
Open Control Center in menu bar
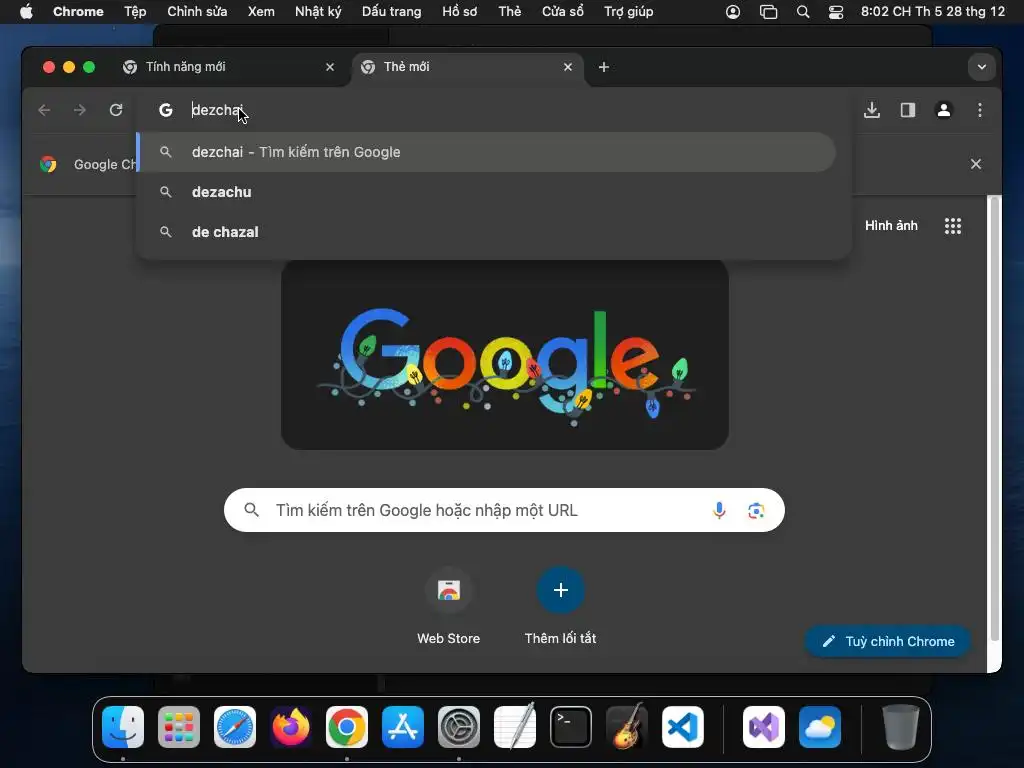coord(836,12)
